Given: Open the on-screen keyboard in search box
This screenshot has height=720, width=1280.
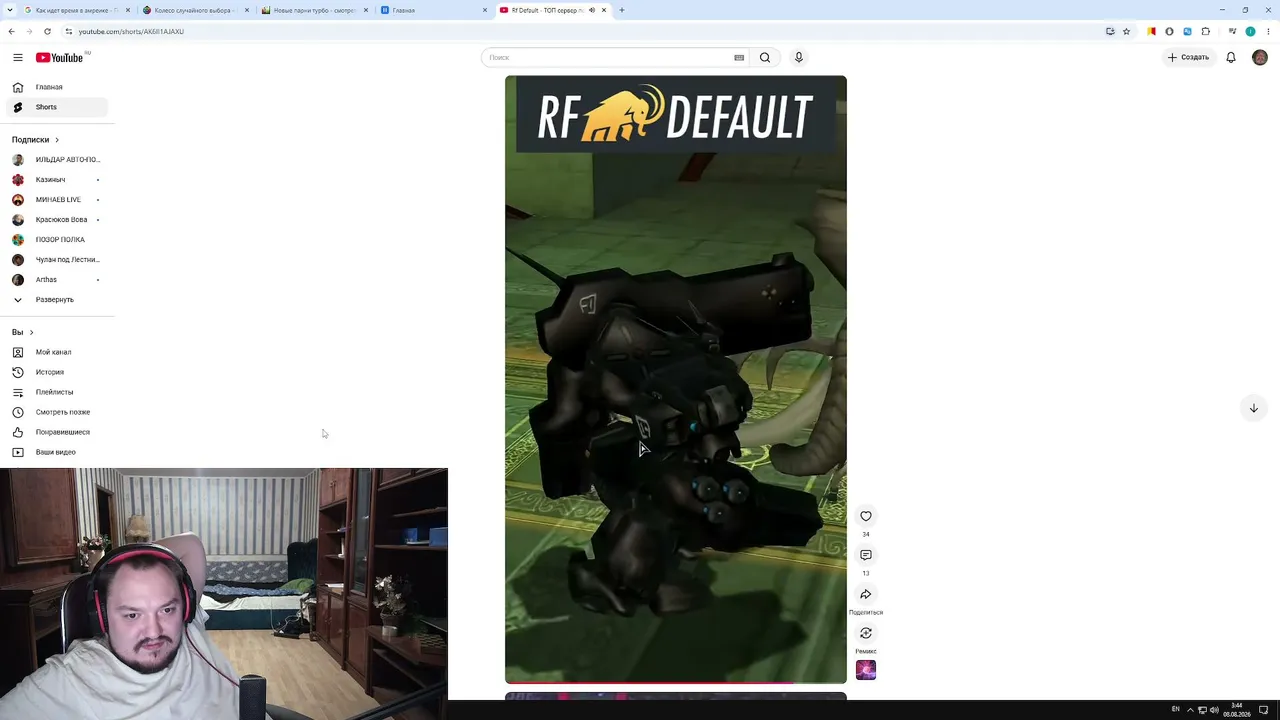Looking at the screenshot, I should coord(739,58).
